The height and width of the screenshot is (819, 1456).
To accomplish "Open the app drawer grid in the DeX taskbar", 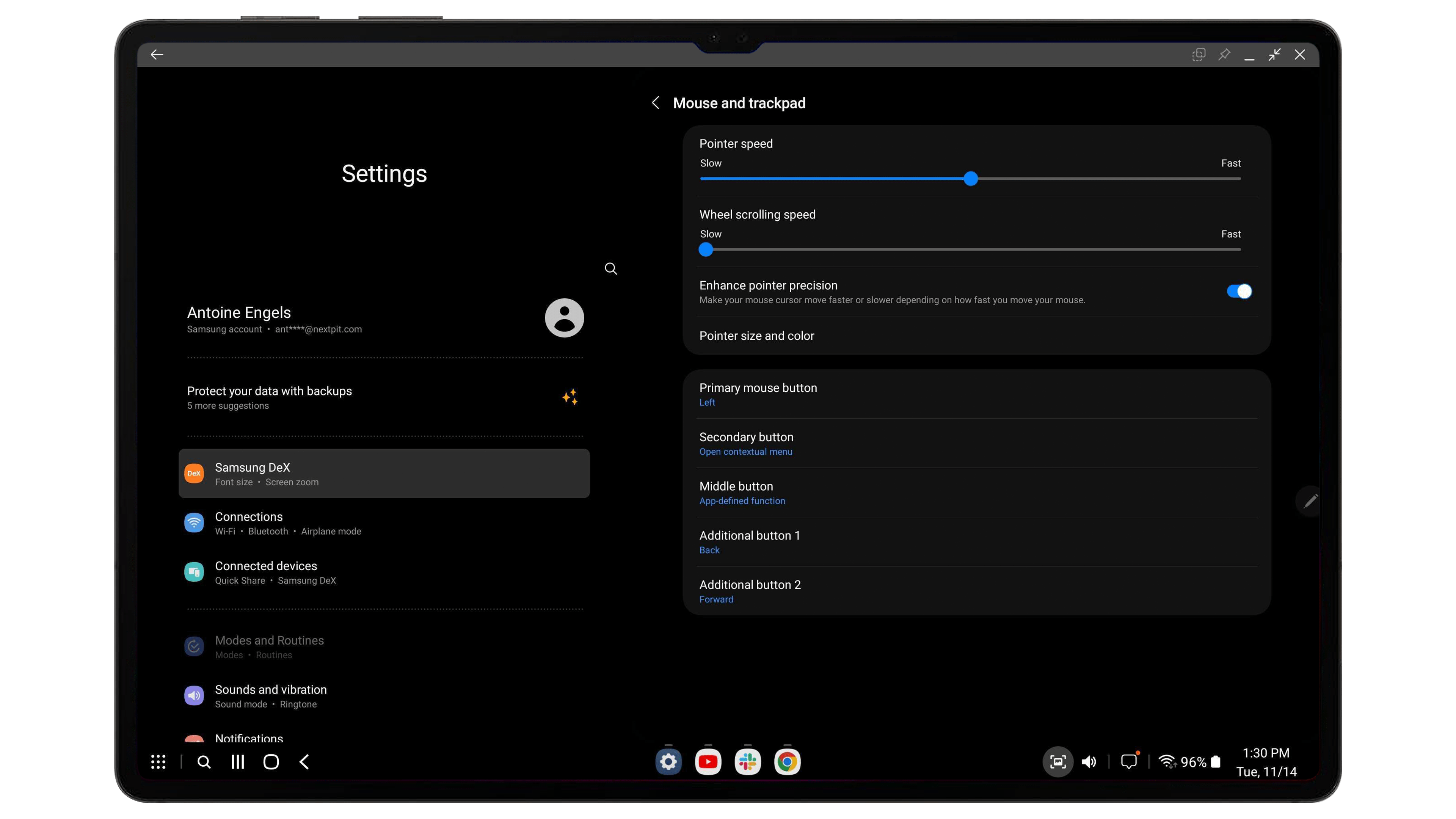I will (x=158, y=761).
